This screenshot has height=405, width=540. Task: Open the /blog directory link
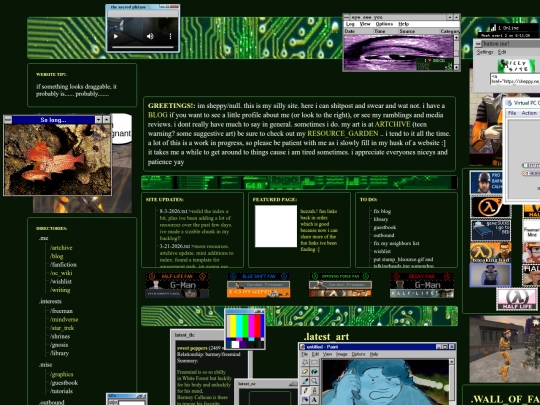(56, 256)
